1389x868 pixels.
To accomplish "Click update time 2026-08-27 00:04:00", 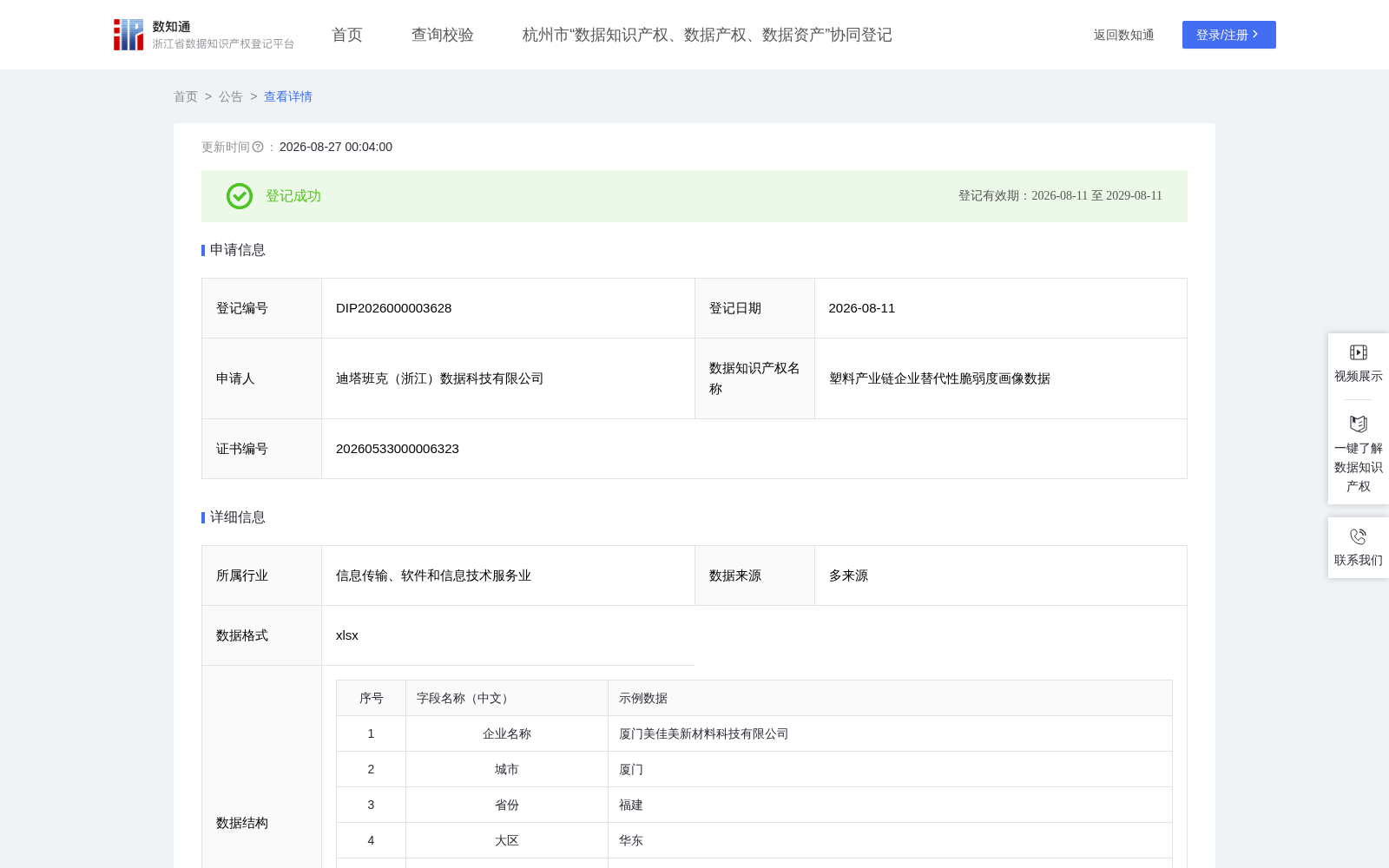I will pyautogui.click(x=336, y=147).
